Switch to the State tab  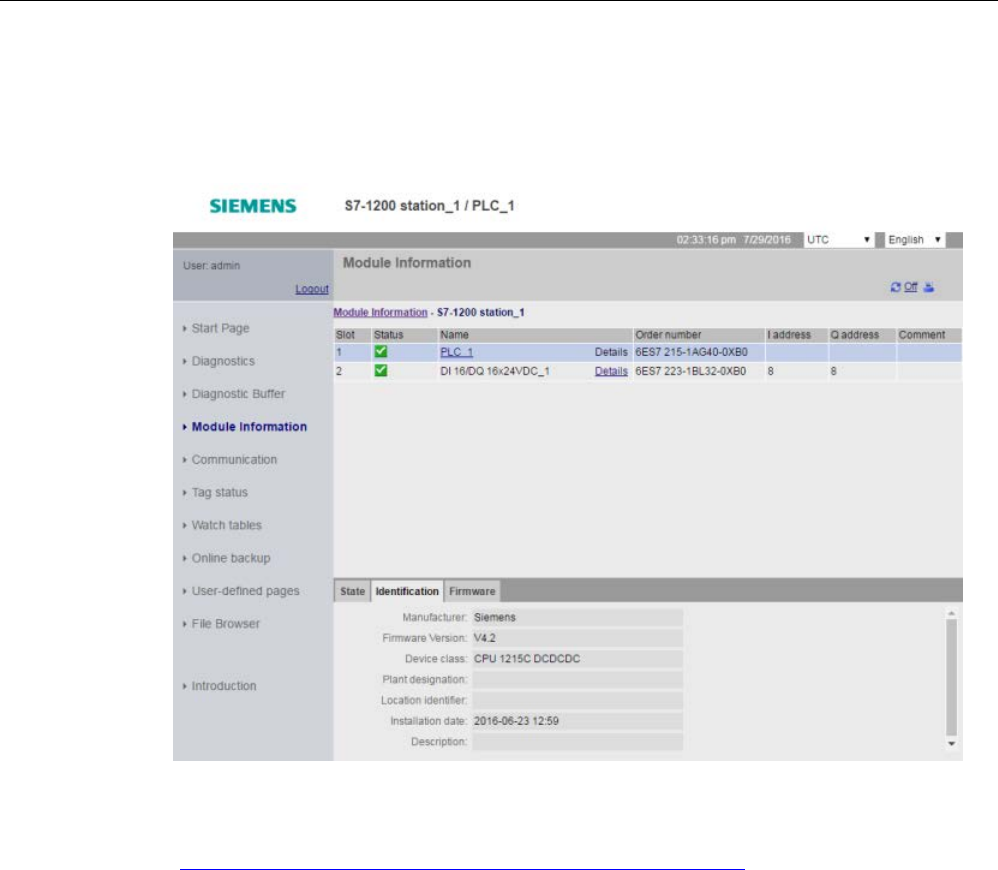click(x=352, y=591)
